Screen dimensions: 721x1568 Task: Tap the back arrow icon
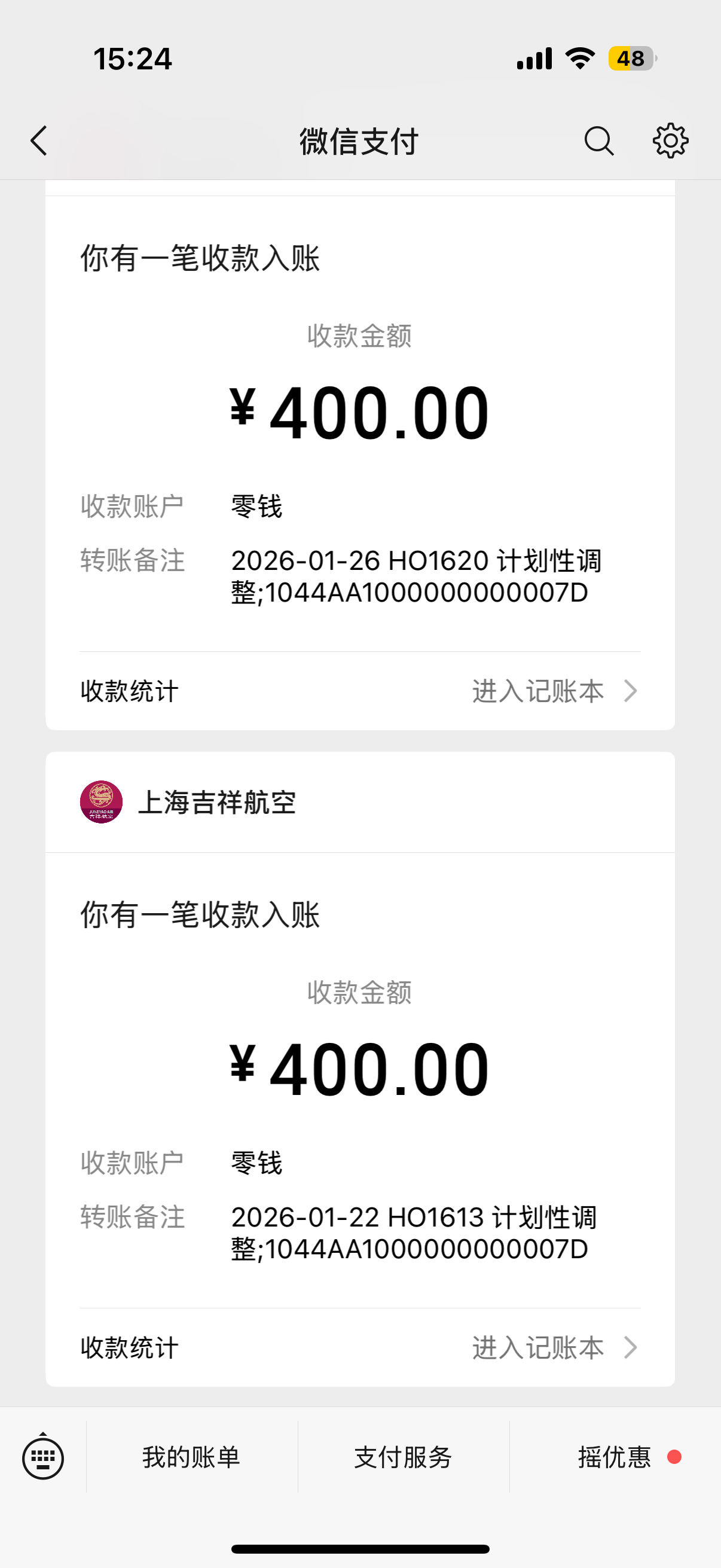[39, 141]
